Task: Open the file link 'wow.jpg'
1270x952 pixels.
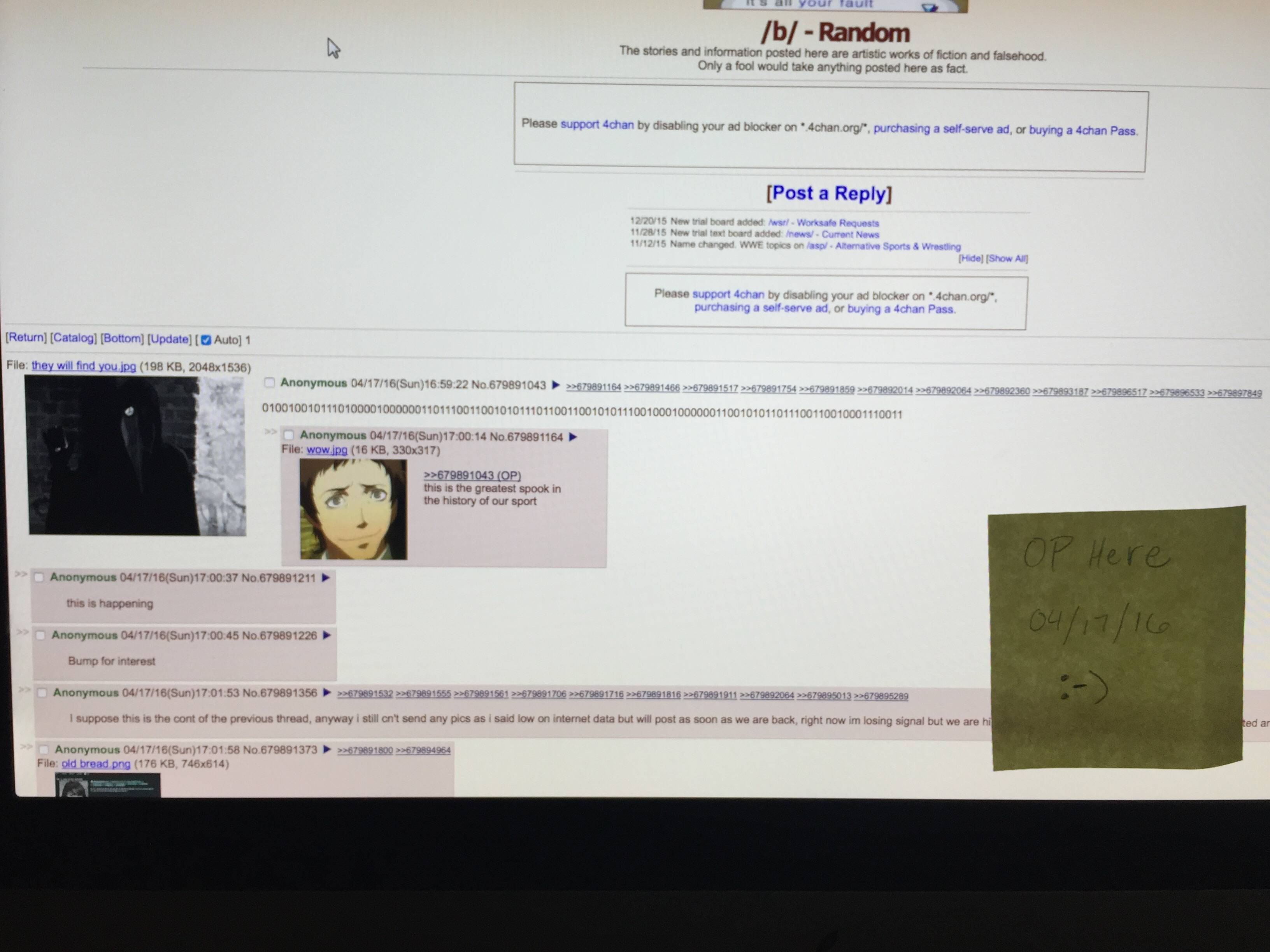Action: 327,450
